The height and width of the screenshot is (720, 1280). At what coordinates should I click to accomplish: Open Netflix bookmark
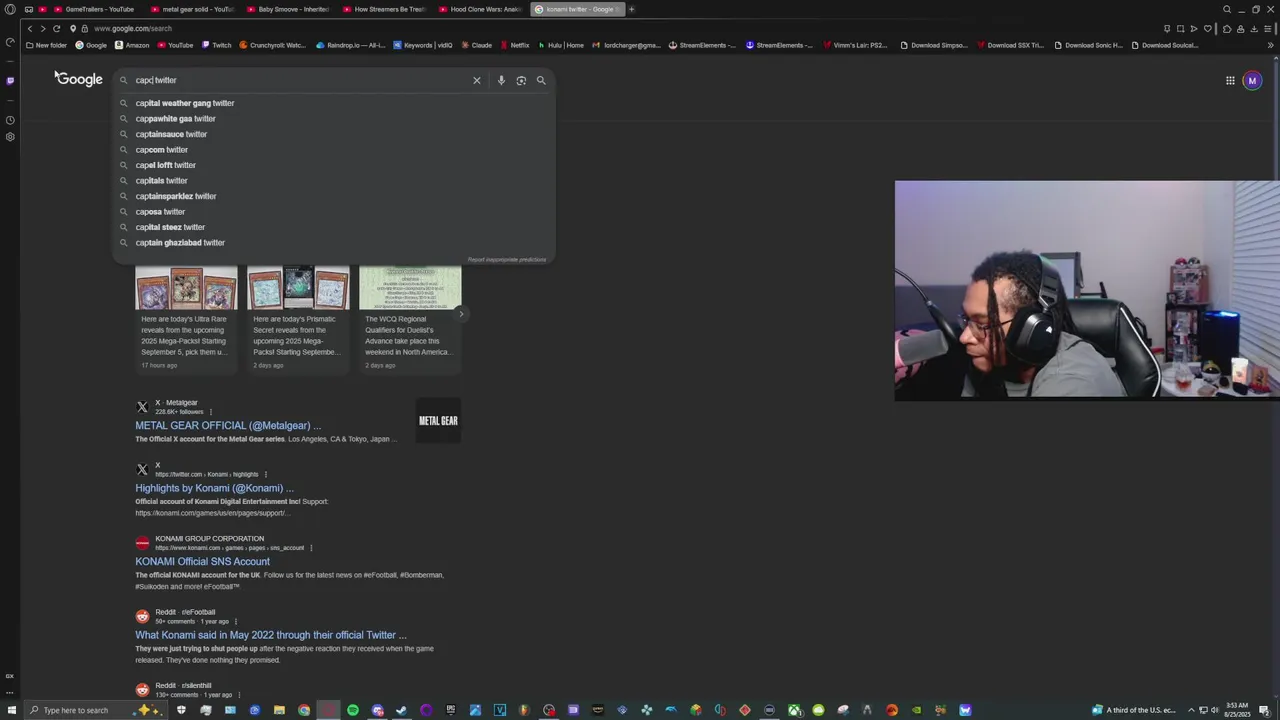(514, 45)
